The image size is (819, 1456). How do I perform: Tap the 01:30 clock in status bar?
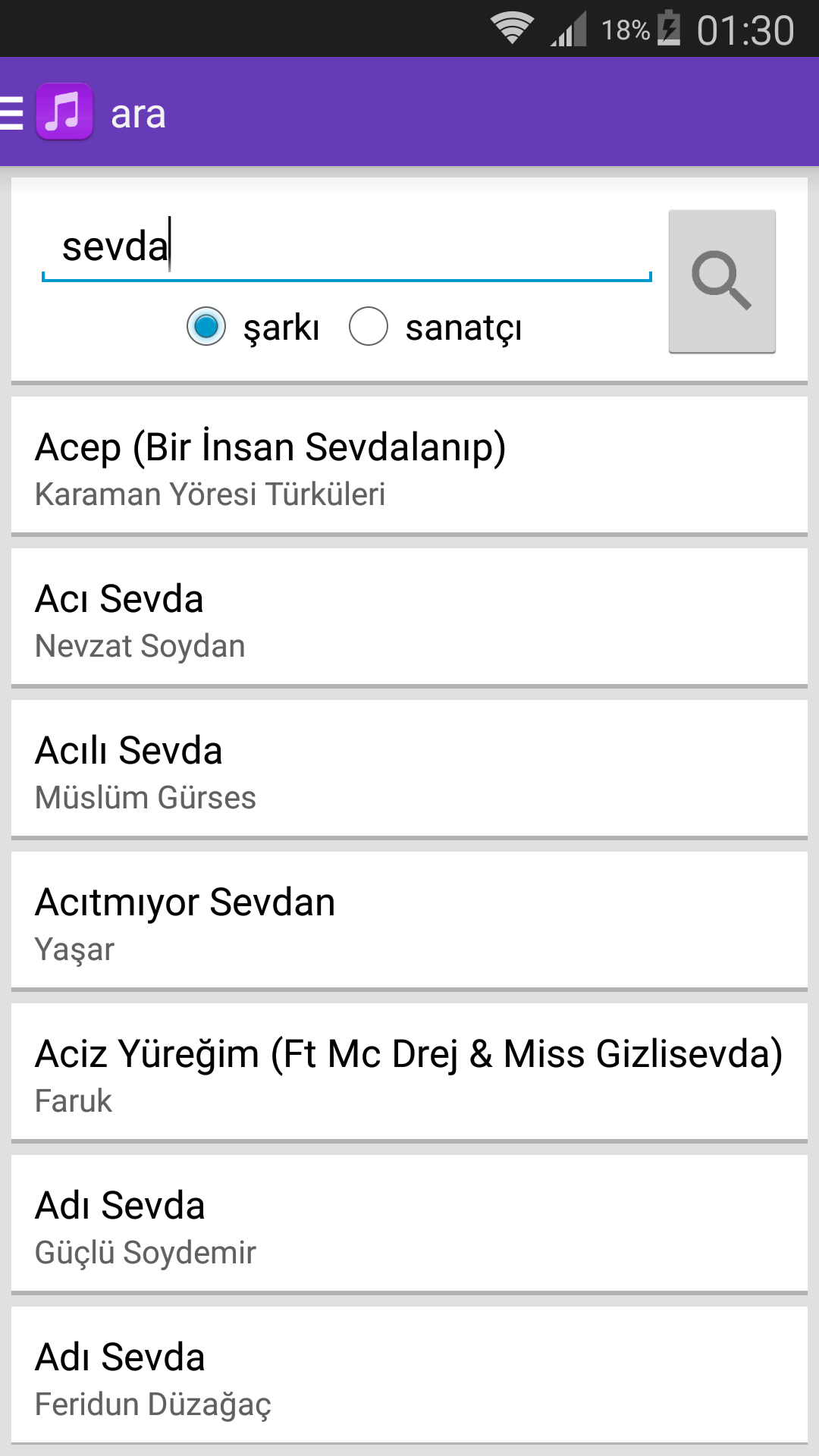[745, 30]
